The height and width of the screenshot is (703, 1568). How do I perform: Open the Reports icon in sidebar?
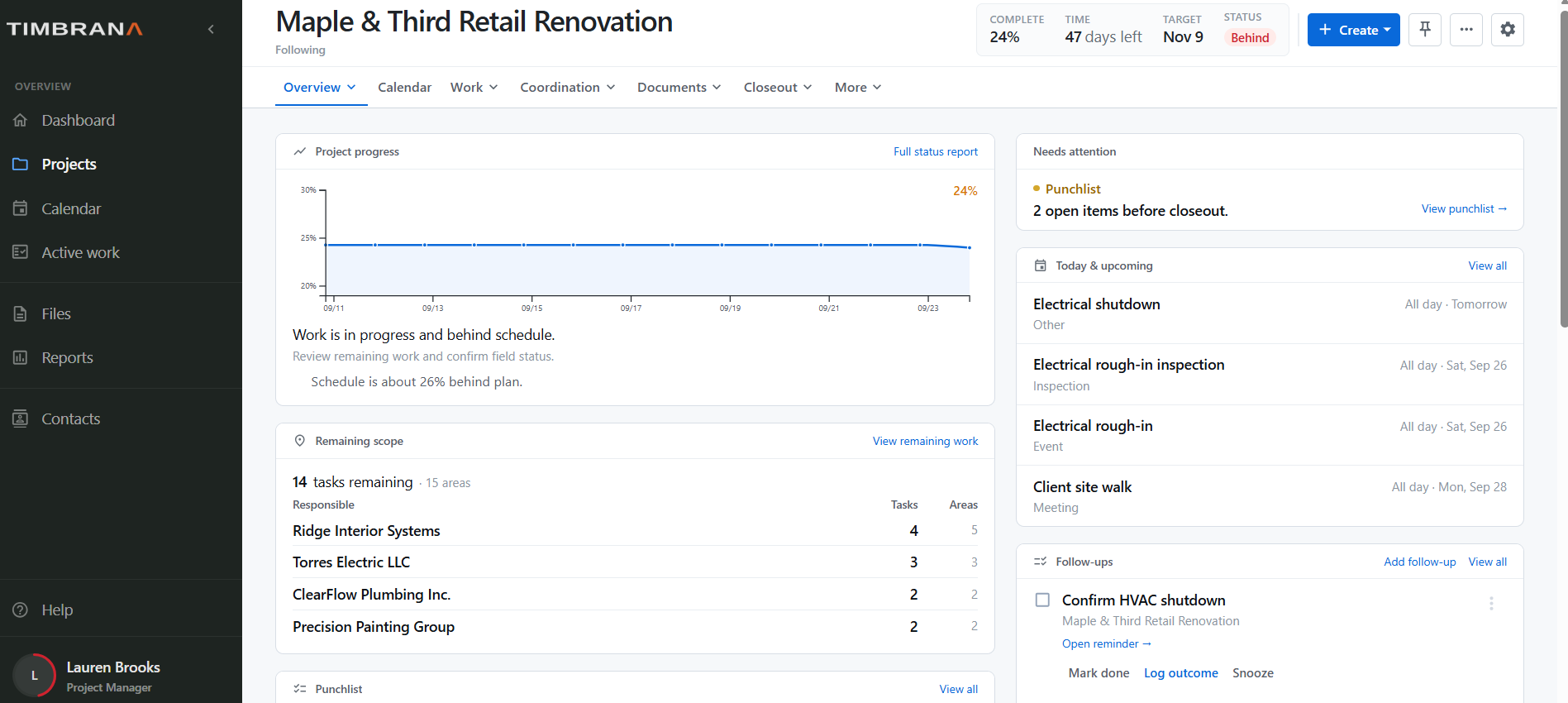point(21,357)
